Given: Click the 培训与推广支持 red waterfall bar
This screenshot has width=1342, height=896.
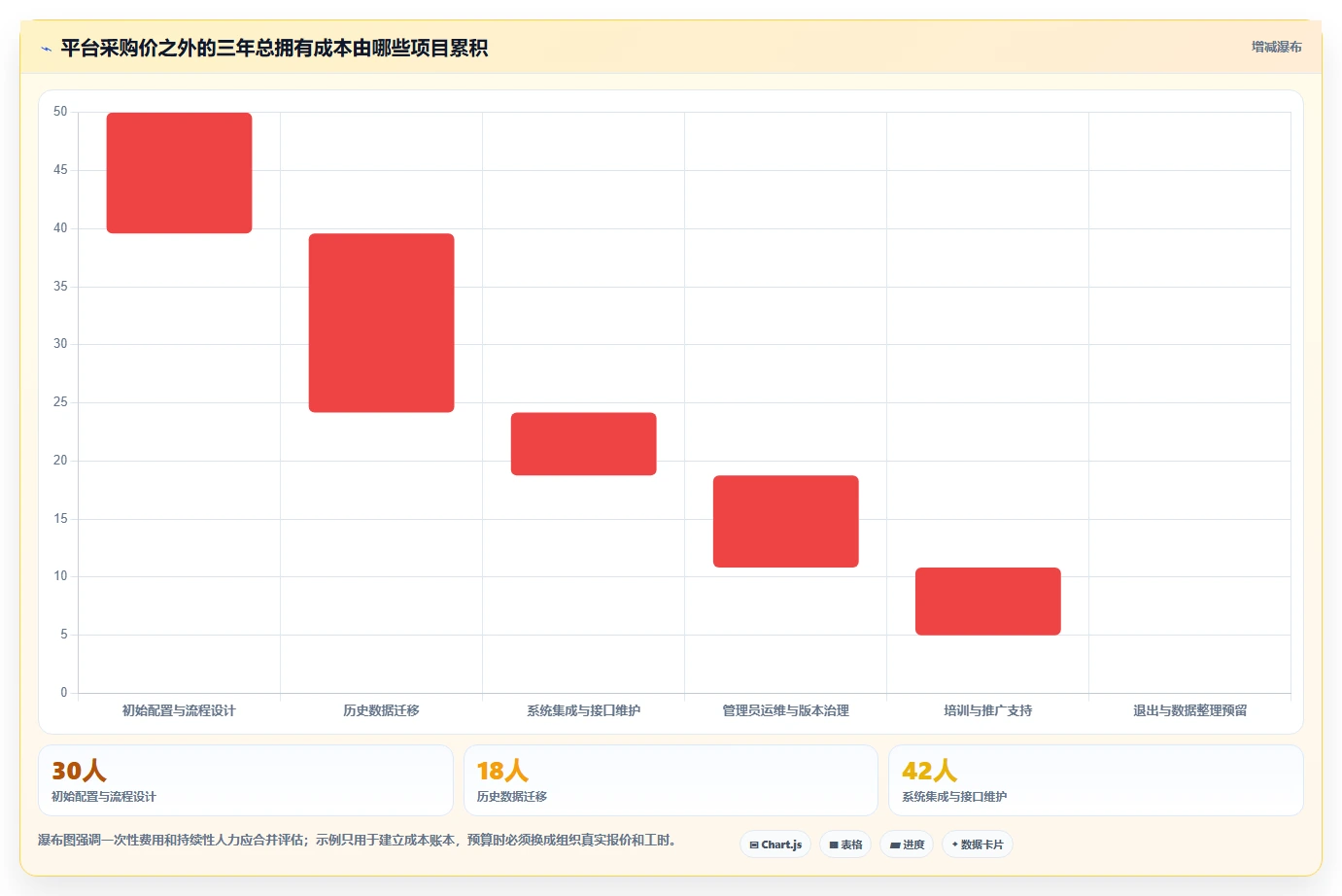Looking at the screenshot, I should [987, 602].
